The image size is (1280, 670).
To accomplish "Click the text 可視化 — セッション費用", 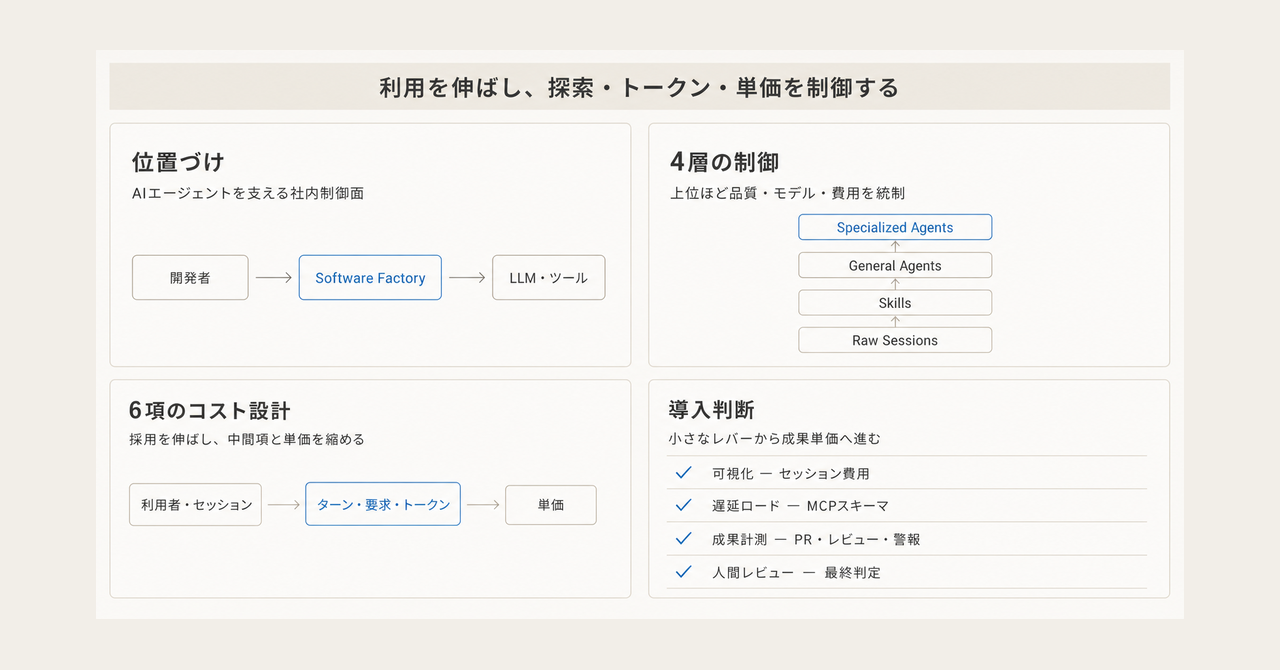I will 791,474.
